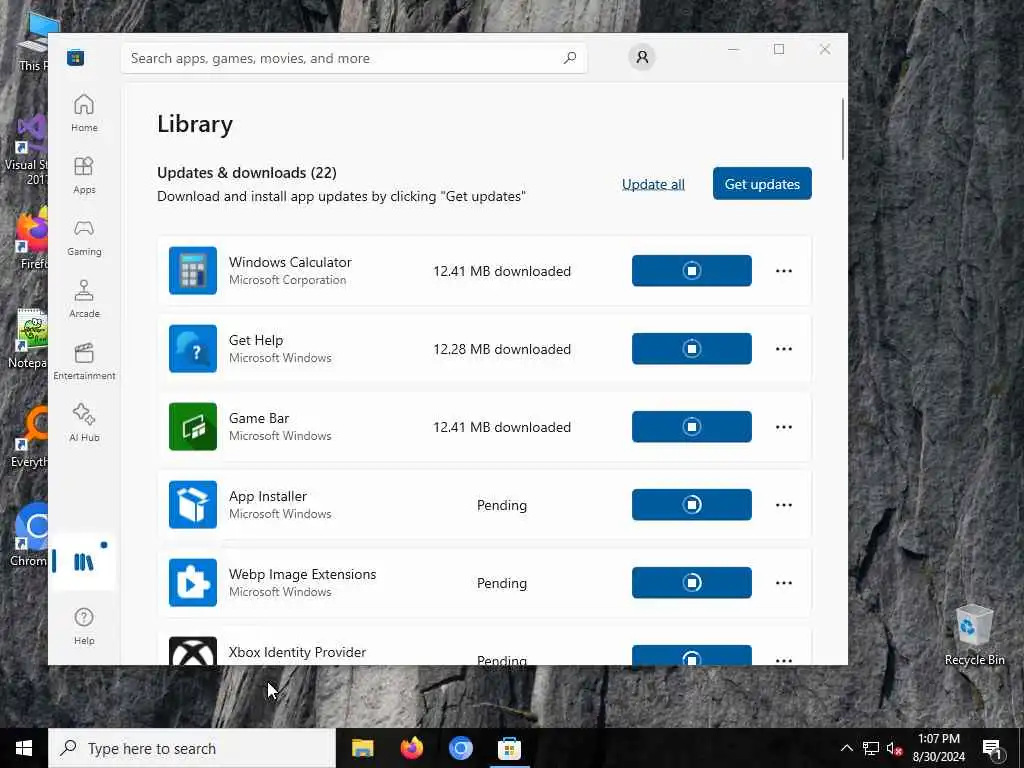Open Home in the Store sidebar
The width and height of the screenshot is (1024, 768).
tap(84, 114)
